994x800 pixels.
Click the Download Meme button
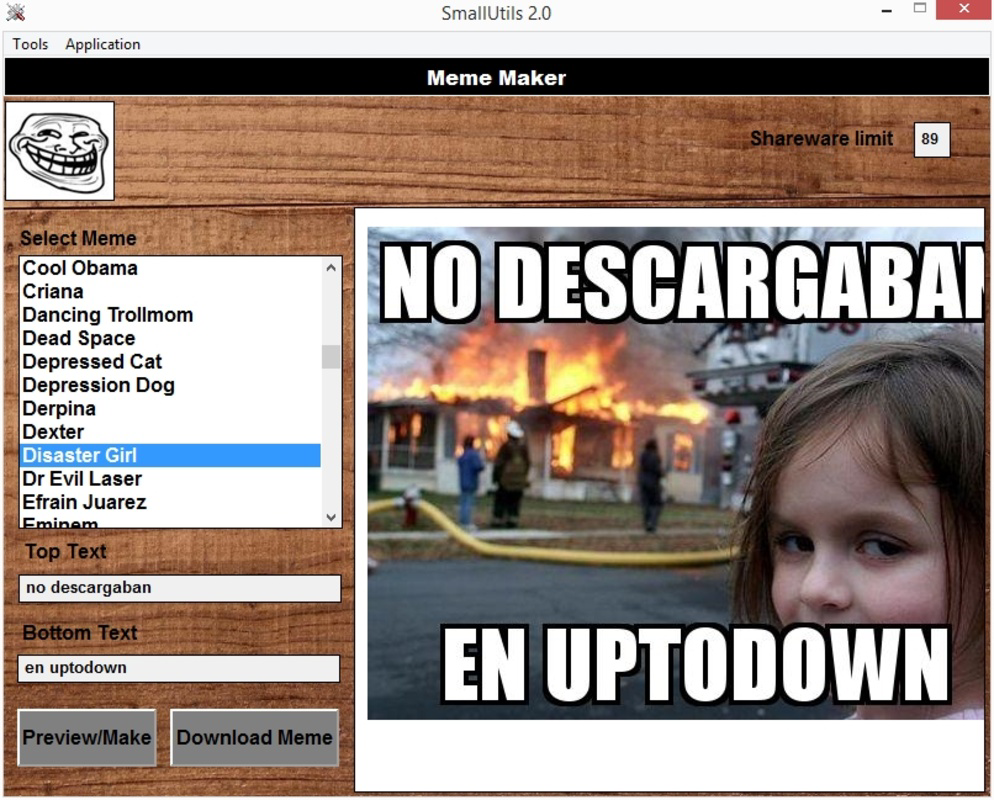pyautogui.click(x=254, y=738)
